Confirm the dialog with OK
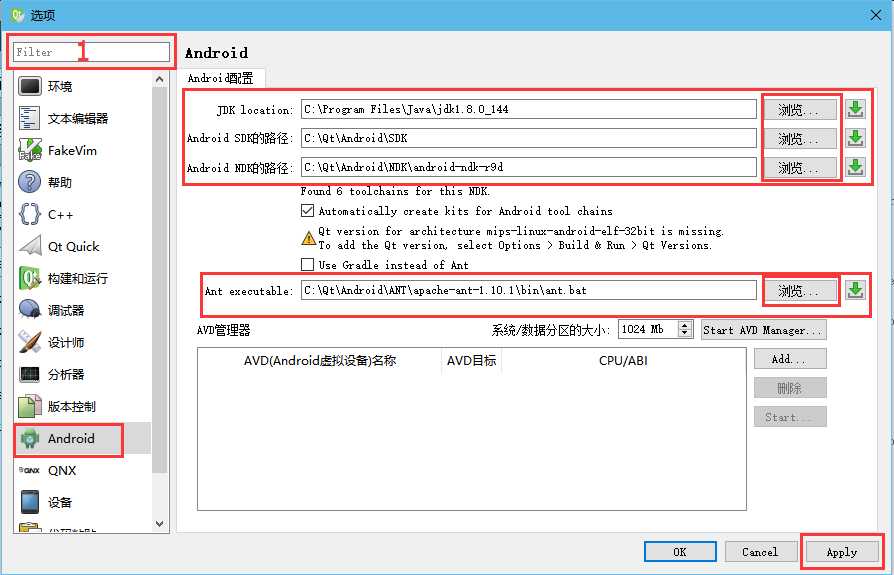Image resolution: width=894 pixels, height=575 pixels. 680,552
